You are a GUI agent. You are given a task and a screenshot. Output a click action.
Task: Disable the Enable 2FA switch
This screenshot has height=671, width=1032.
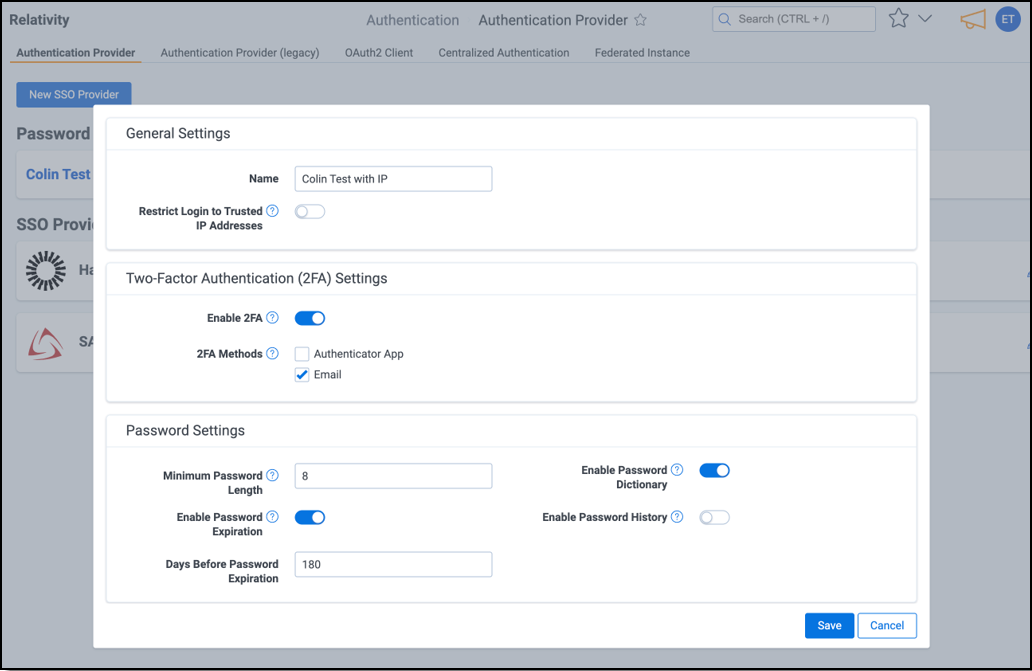(x=310, y=318)
